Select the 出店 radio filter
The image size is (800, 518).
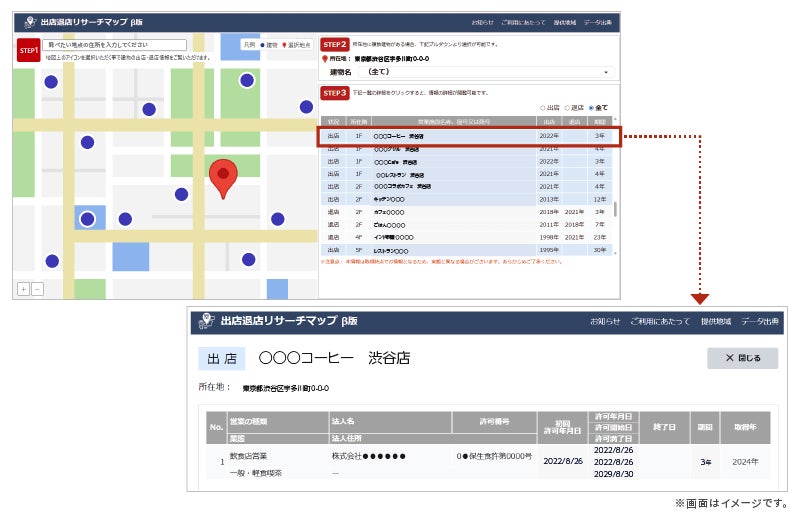pos(543,107)
